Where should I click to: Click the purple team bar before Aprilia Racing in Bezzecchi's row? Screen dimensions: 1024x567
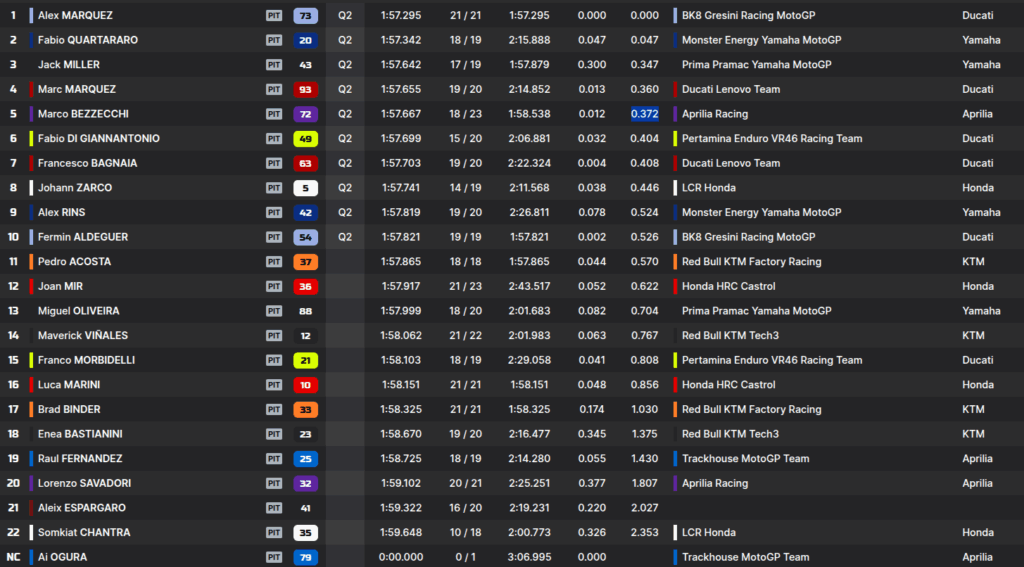675,114
